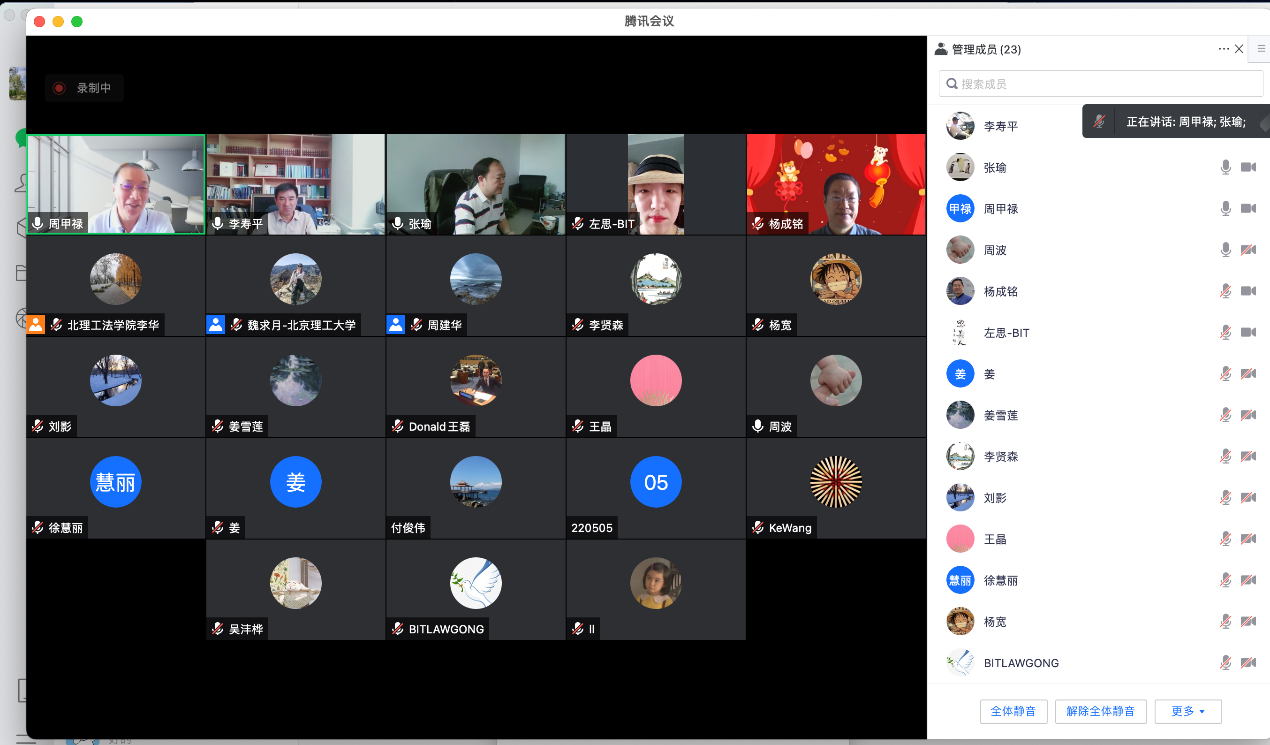Toggle 王晶's muted microphone in member list
Viewport: 1270px width, 745px height.
pyautogui.click(x=1225, y=539)
